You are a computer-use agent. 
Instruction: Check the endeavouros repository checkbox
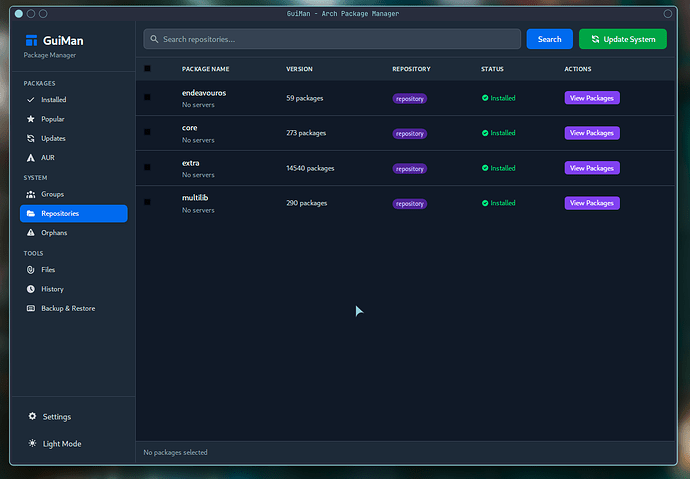pos(147,97)
